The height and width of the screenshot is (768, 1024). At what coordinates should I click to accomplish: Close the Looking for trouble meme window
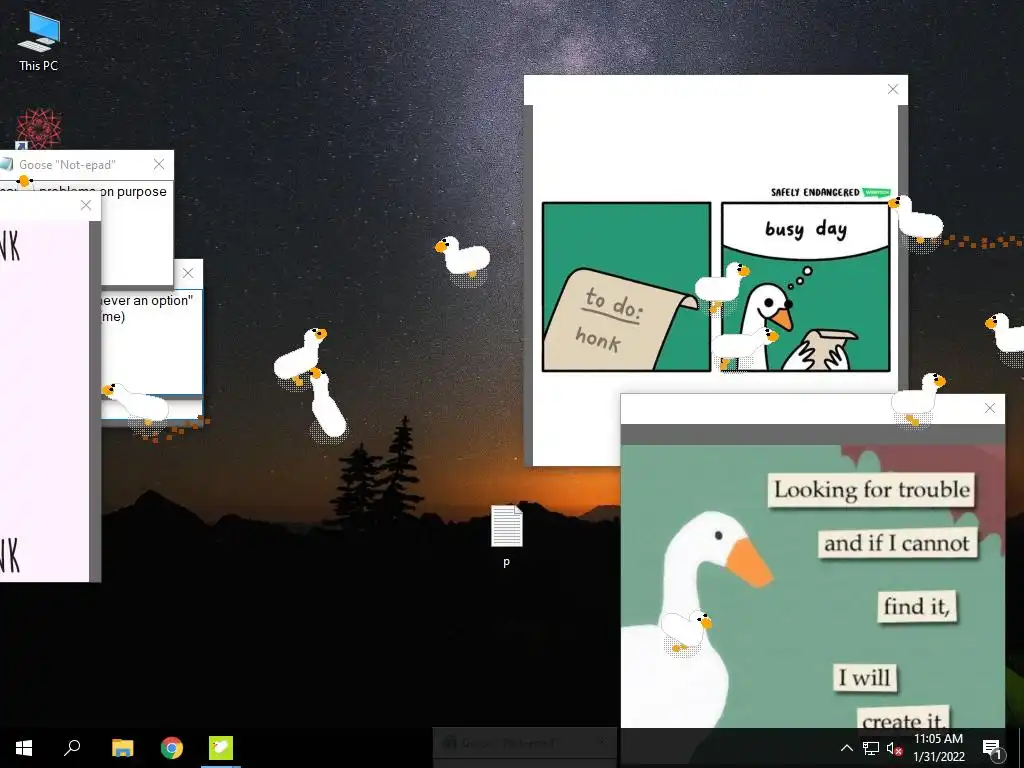click(990, 408)
